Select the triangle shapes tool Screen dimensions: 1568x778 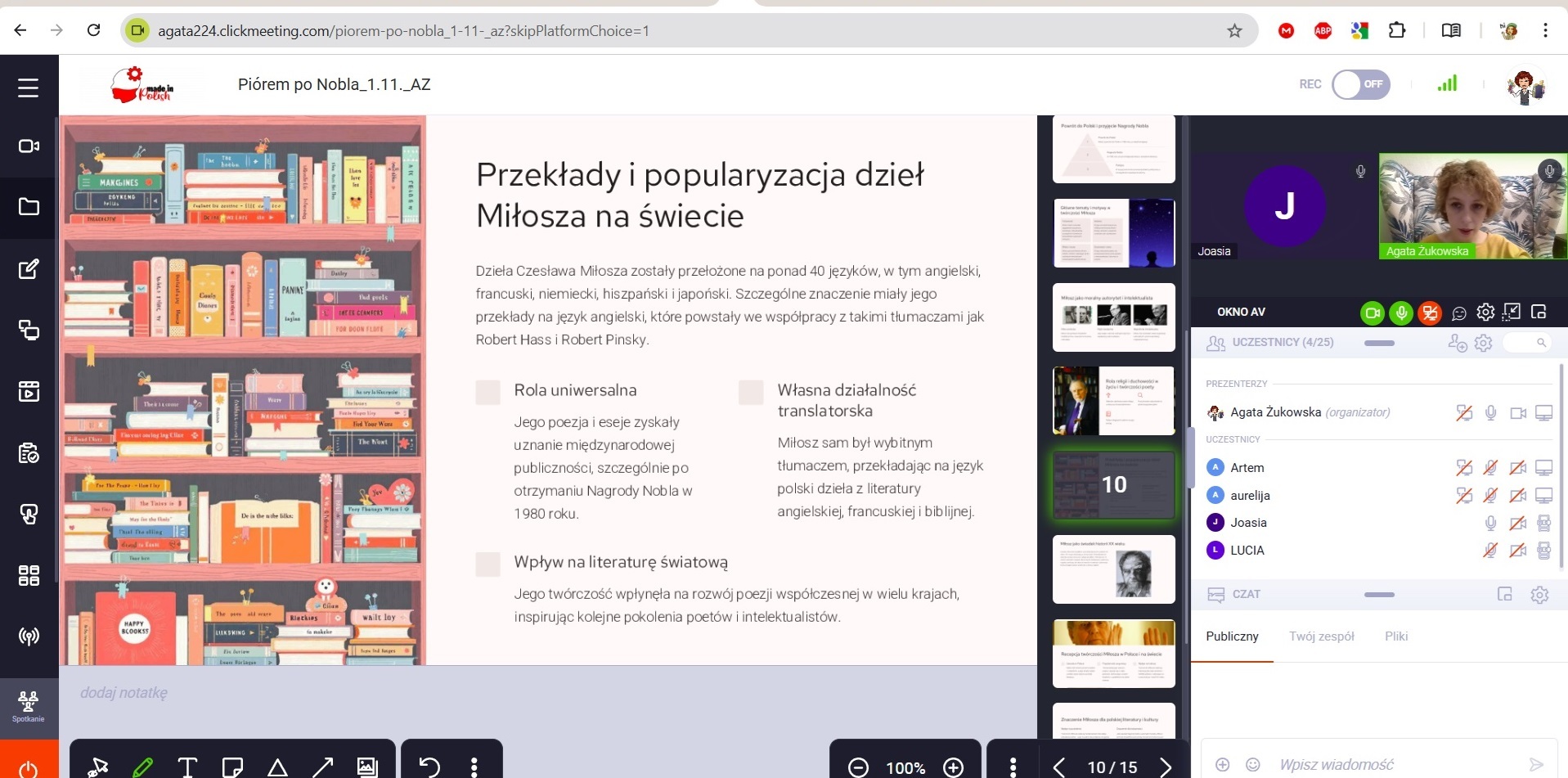point(277,767)
